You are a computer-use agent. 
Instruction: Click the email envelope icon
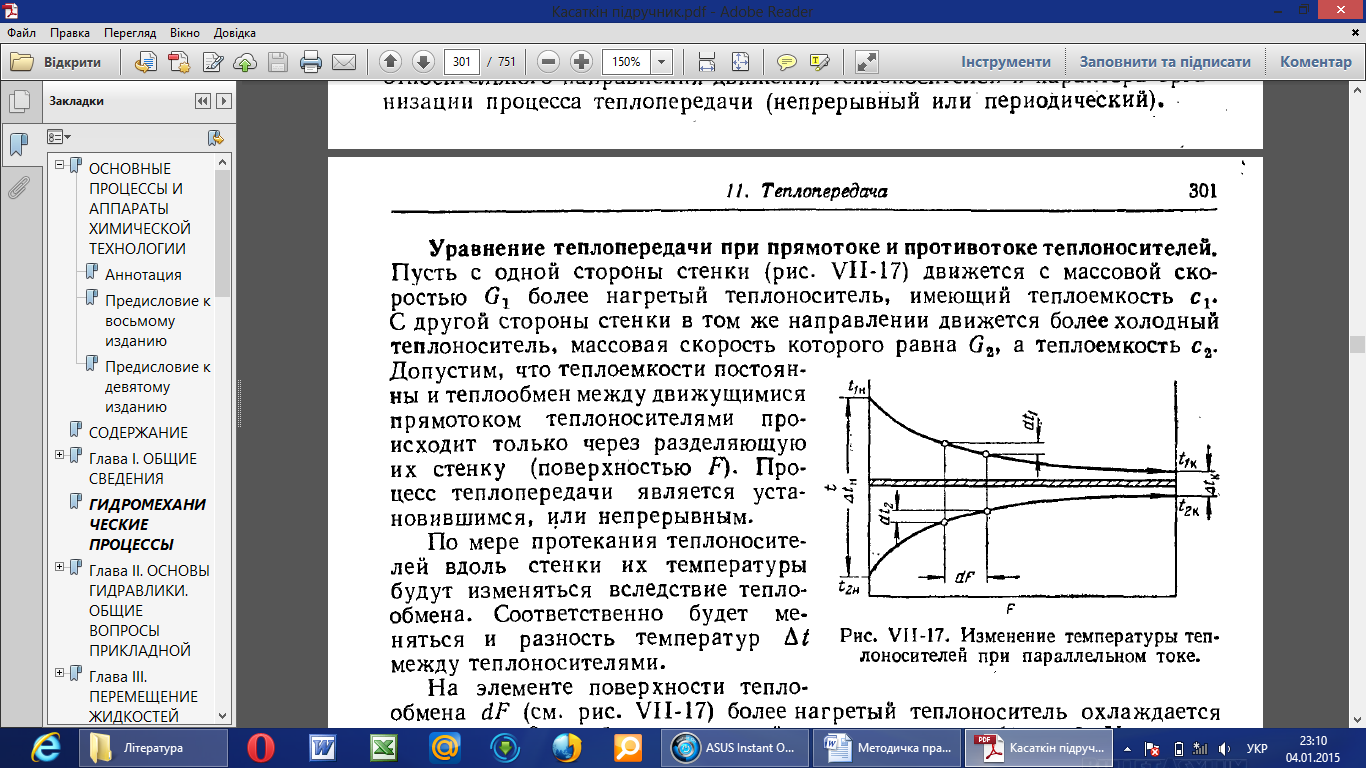[x=344, y=62]
